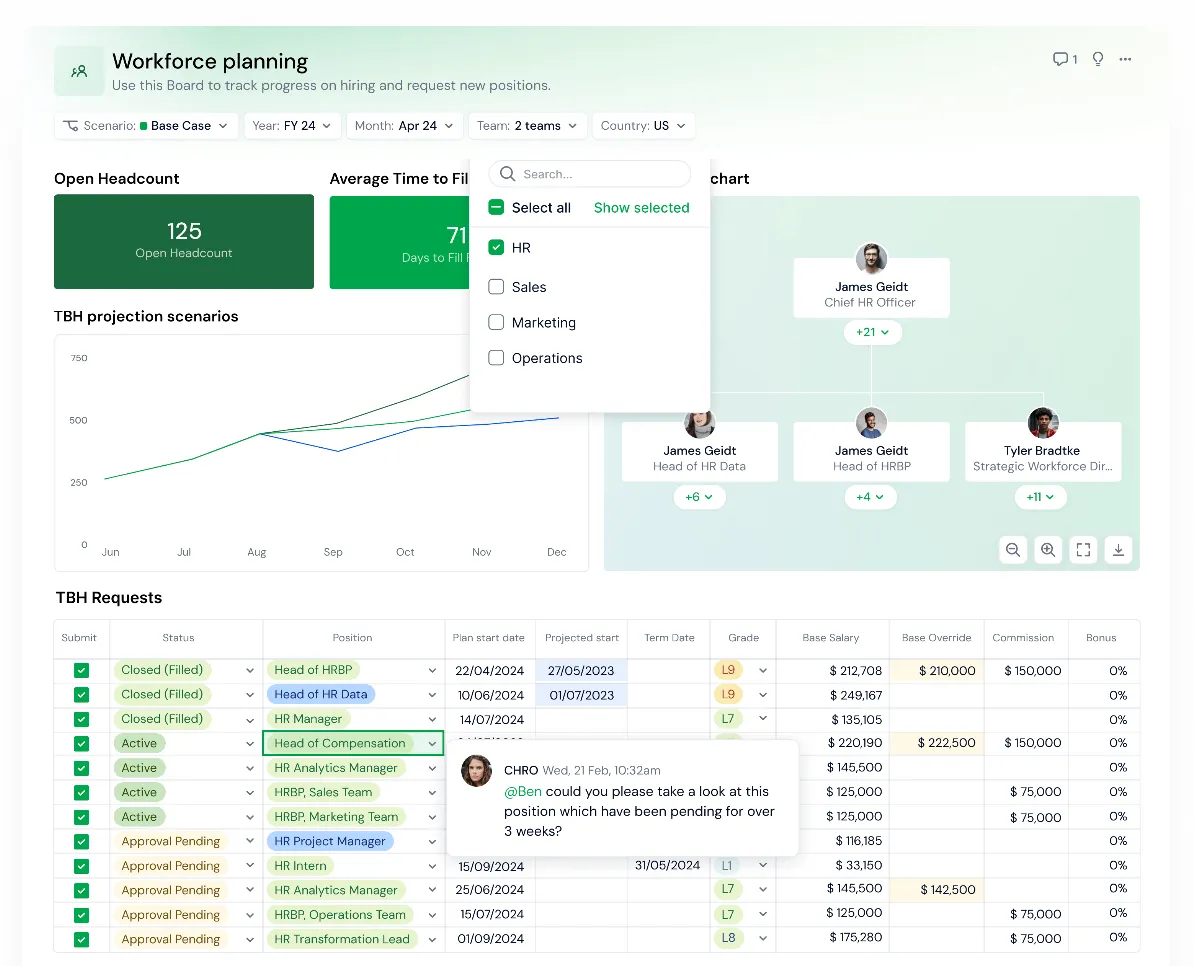This screenshot has height=966, width=1194.
Task: Toggle submit checkbox for HR Manager row
Action: tap(81, 719)
